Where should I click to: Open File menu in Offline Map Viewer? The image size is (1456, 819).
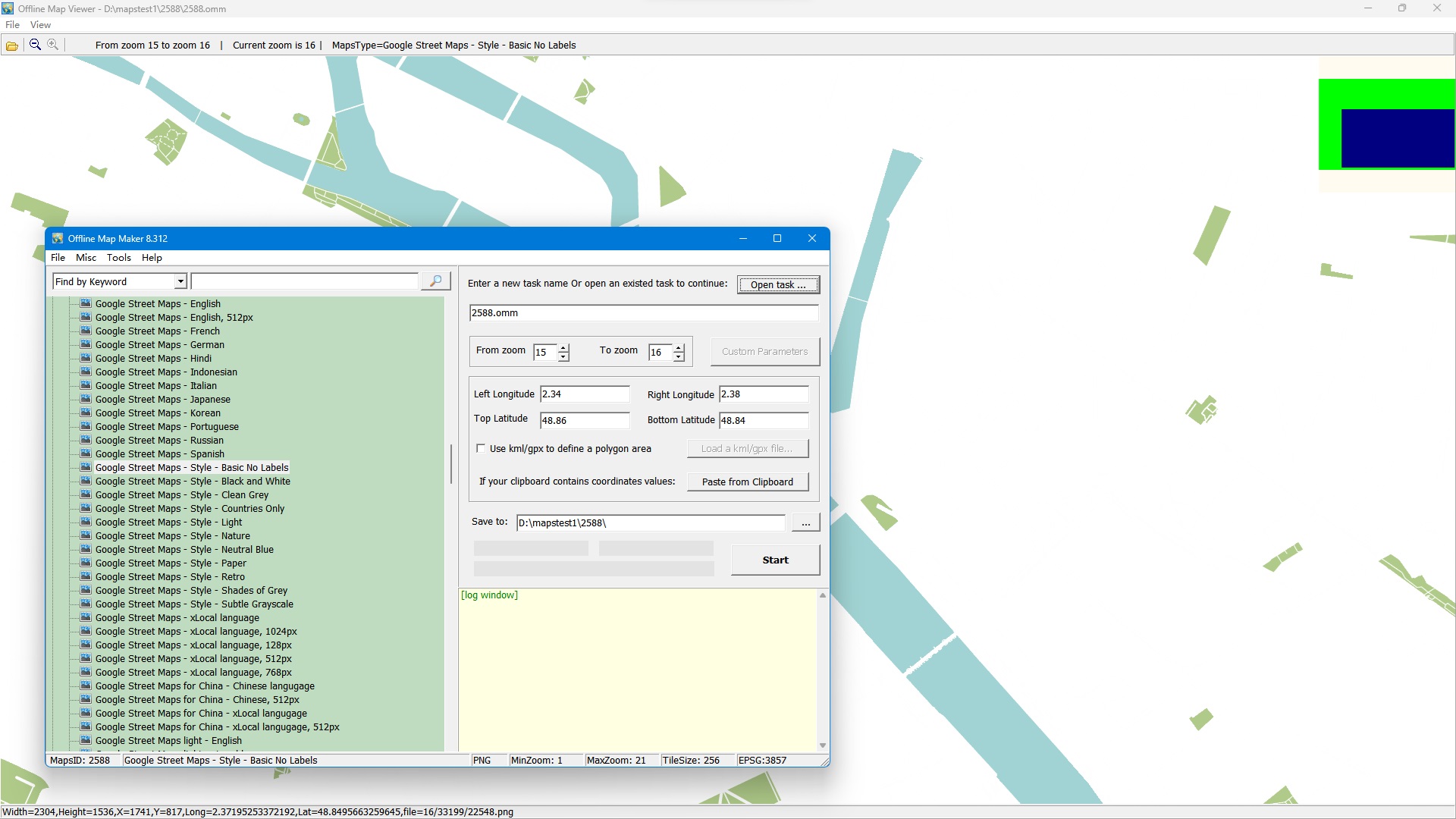coord(12,25)
